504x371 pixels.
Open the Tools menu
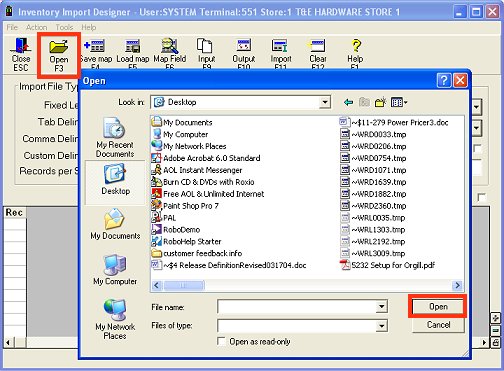coord(64,27)
